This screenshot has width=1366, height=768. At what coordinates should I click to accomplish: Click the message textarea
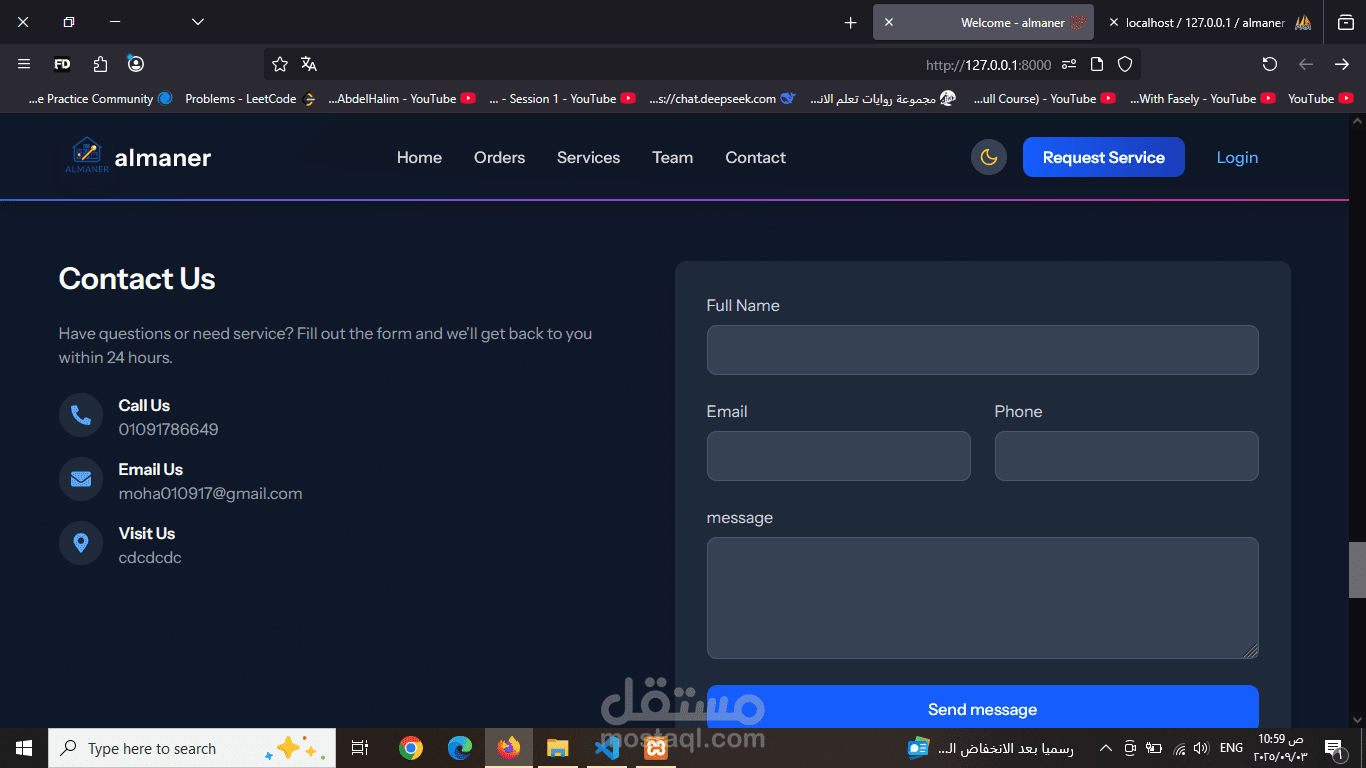[x=982, y=598]
